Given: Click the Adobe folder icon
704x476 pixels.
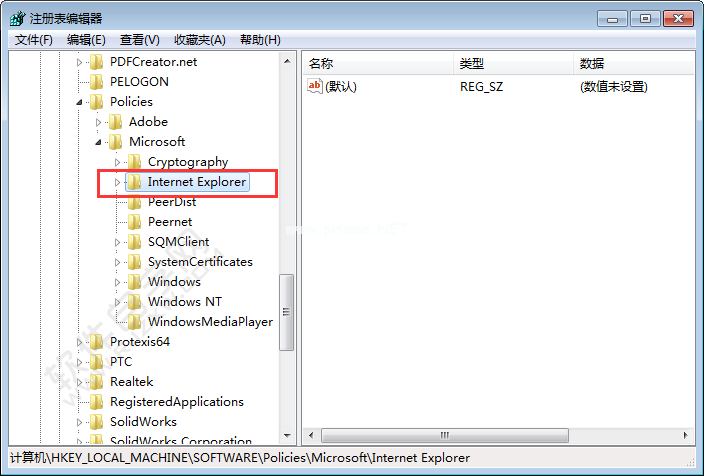Looking at the screenshot, I should (115, 122).
